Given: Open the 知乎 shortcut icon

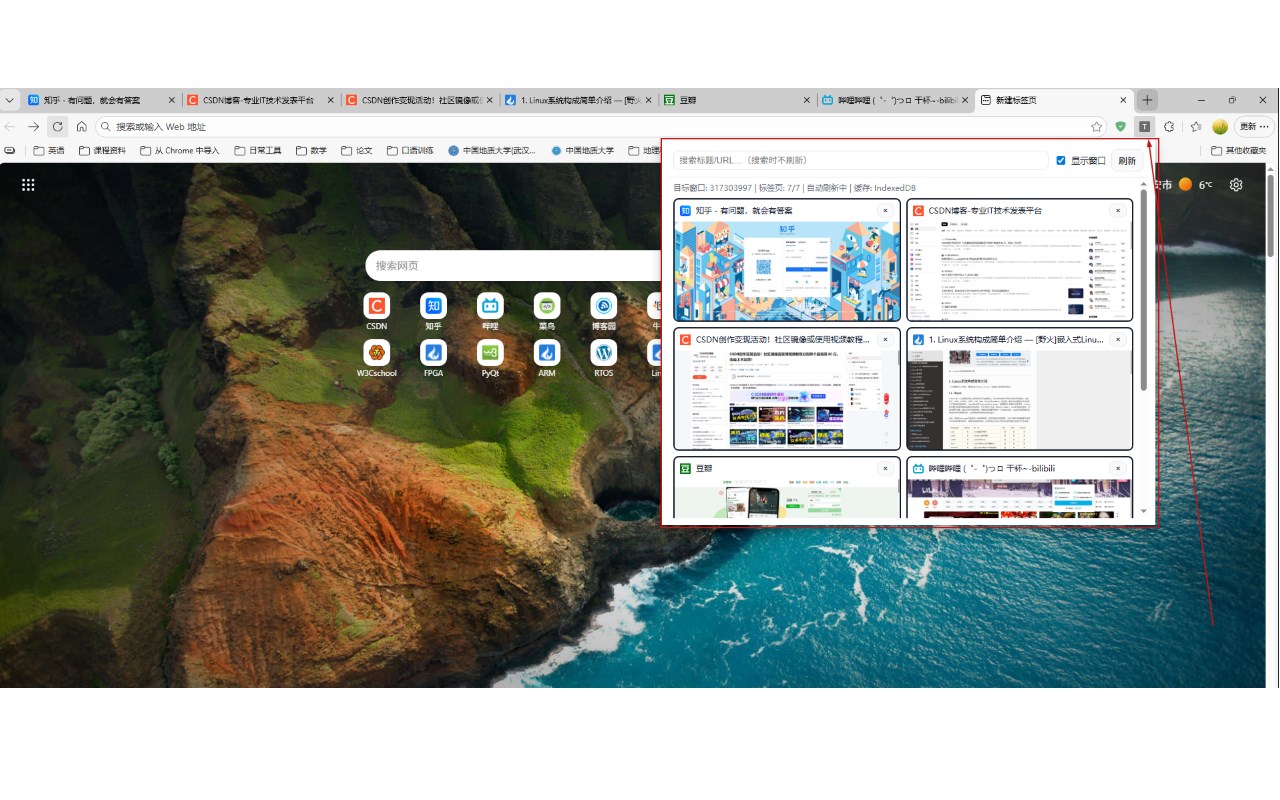Looking at the screenshot, I should tap(433, 306).
